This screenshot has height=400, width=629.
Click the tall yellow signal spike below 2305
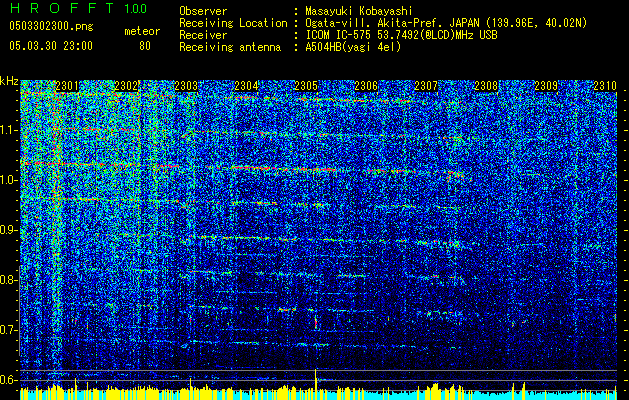[316, 384]
